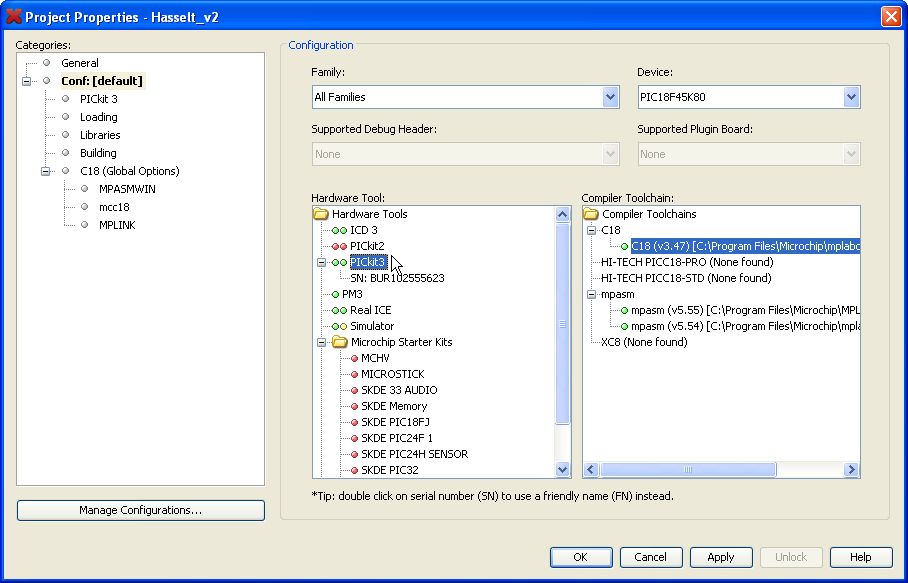Click the Manage Configurations button
The height and width of the screenshot is (583, 908).
coord(141,510)
